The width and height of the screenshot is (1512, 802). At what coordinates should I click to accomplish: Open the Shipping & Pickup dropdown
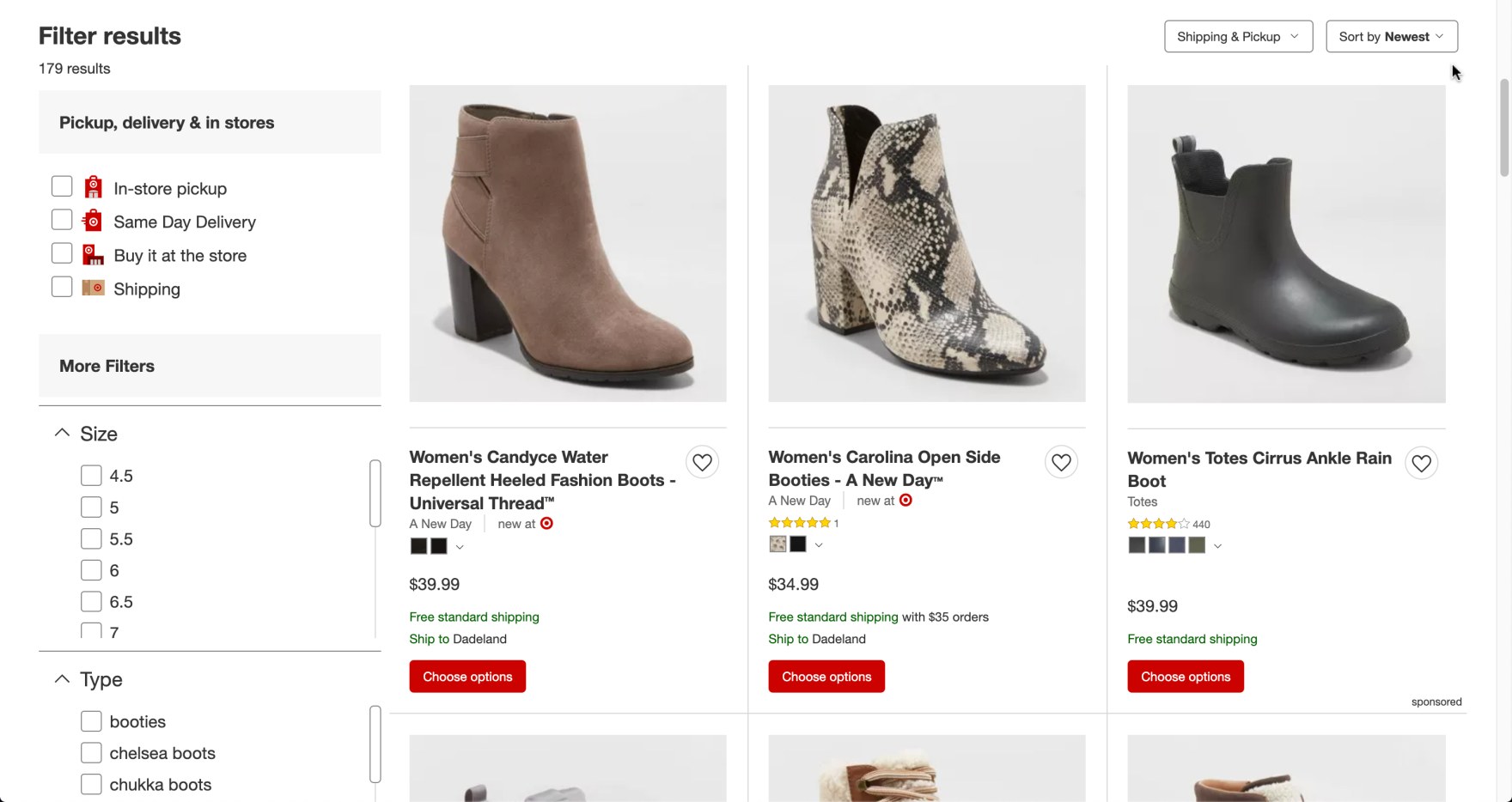pyautogui.click(x=1238, y=37)
